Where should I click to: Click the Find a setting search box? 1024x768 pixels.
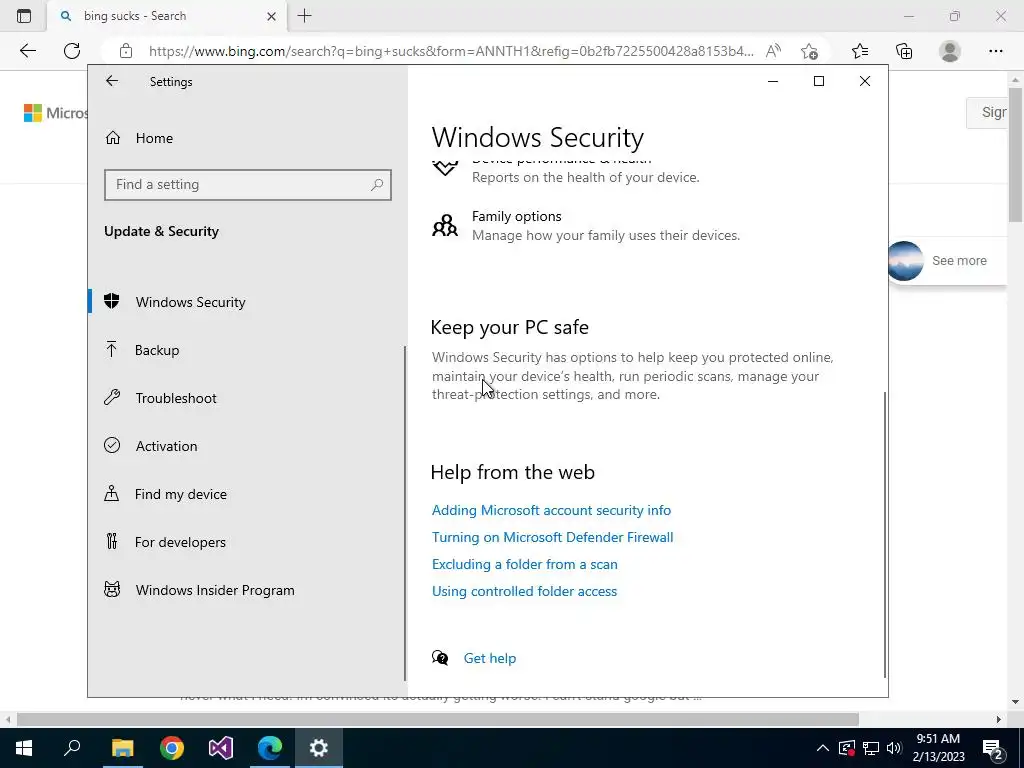point(248,185)
